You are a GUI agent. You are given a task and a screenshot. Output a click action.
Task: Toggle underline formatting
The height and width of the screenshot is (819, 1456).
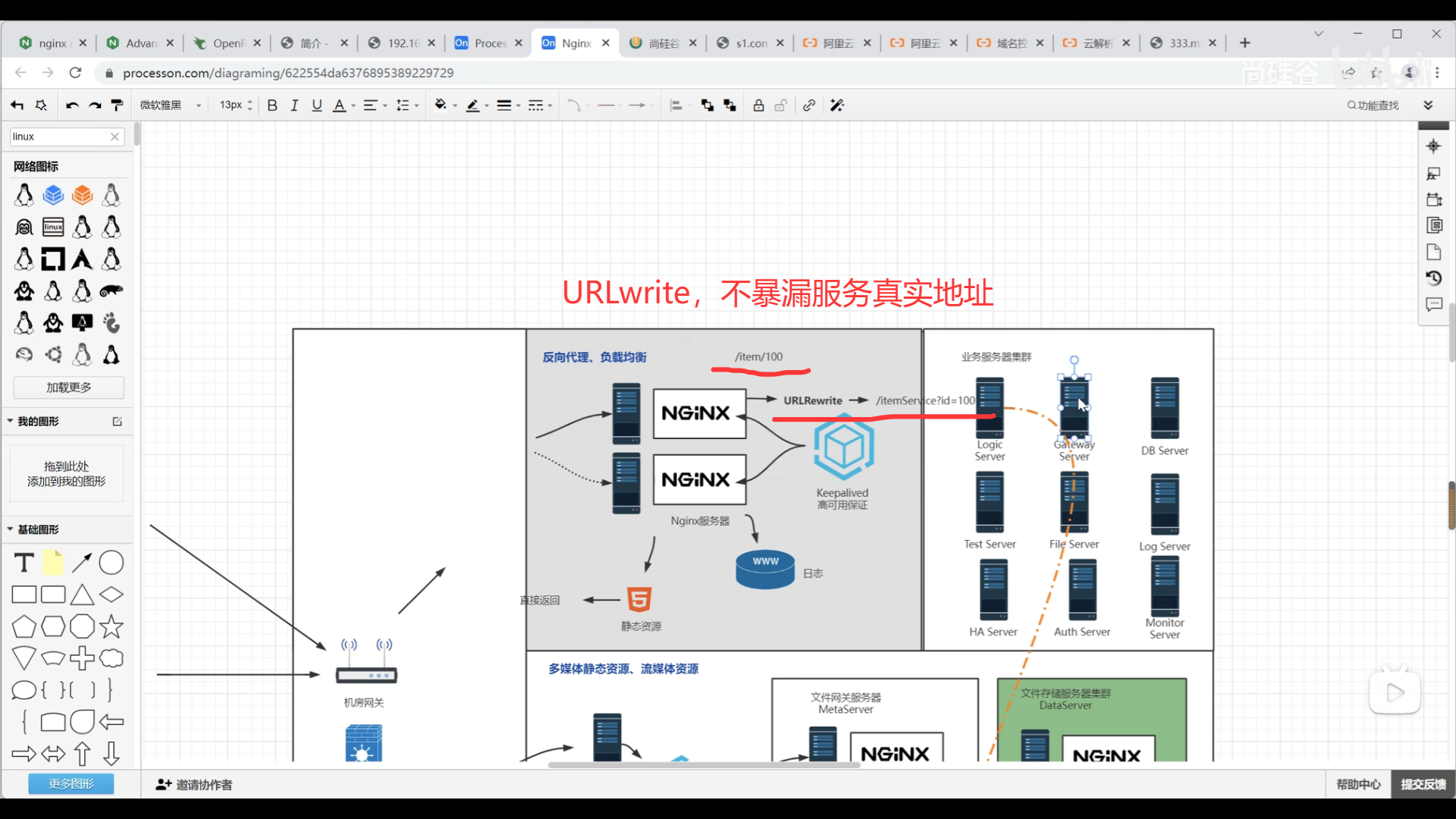(317, 105)
